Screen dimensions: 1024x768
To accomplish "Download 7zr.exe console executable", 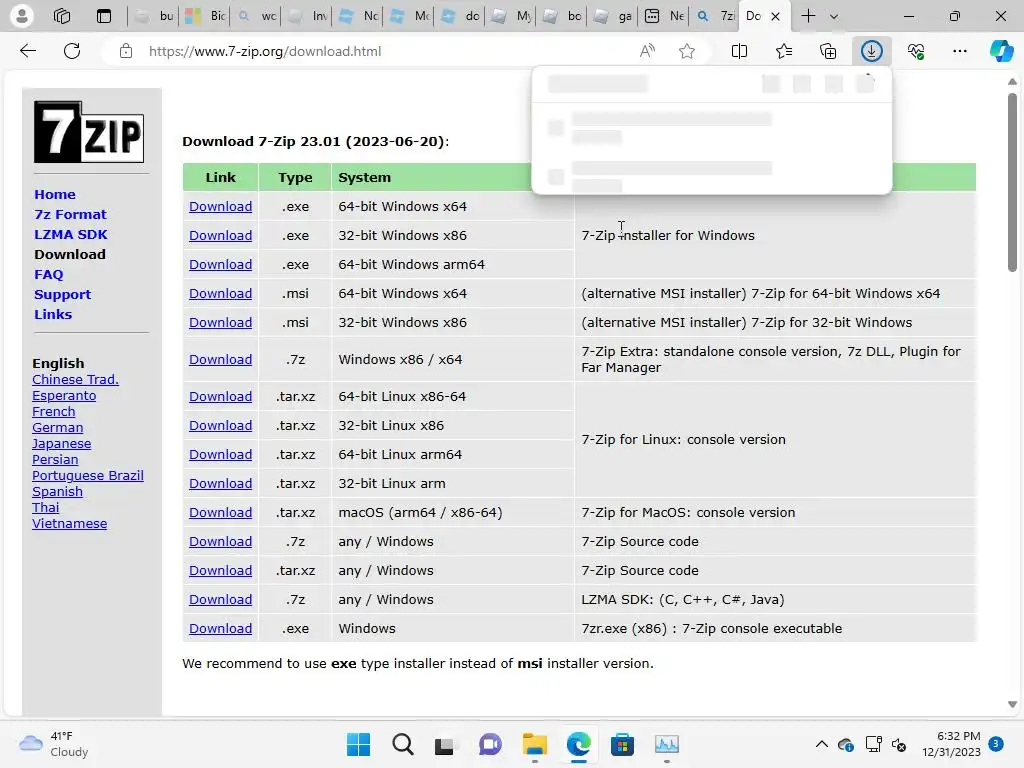I will [220, 628].
